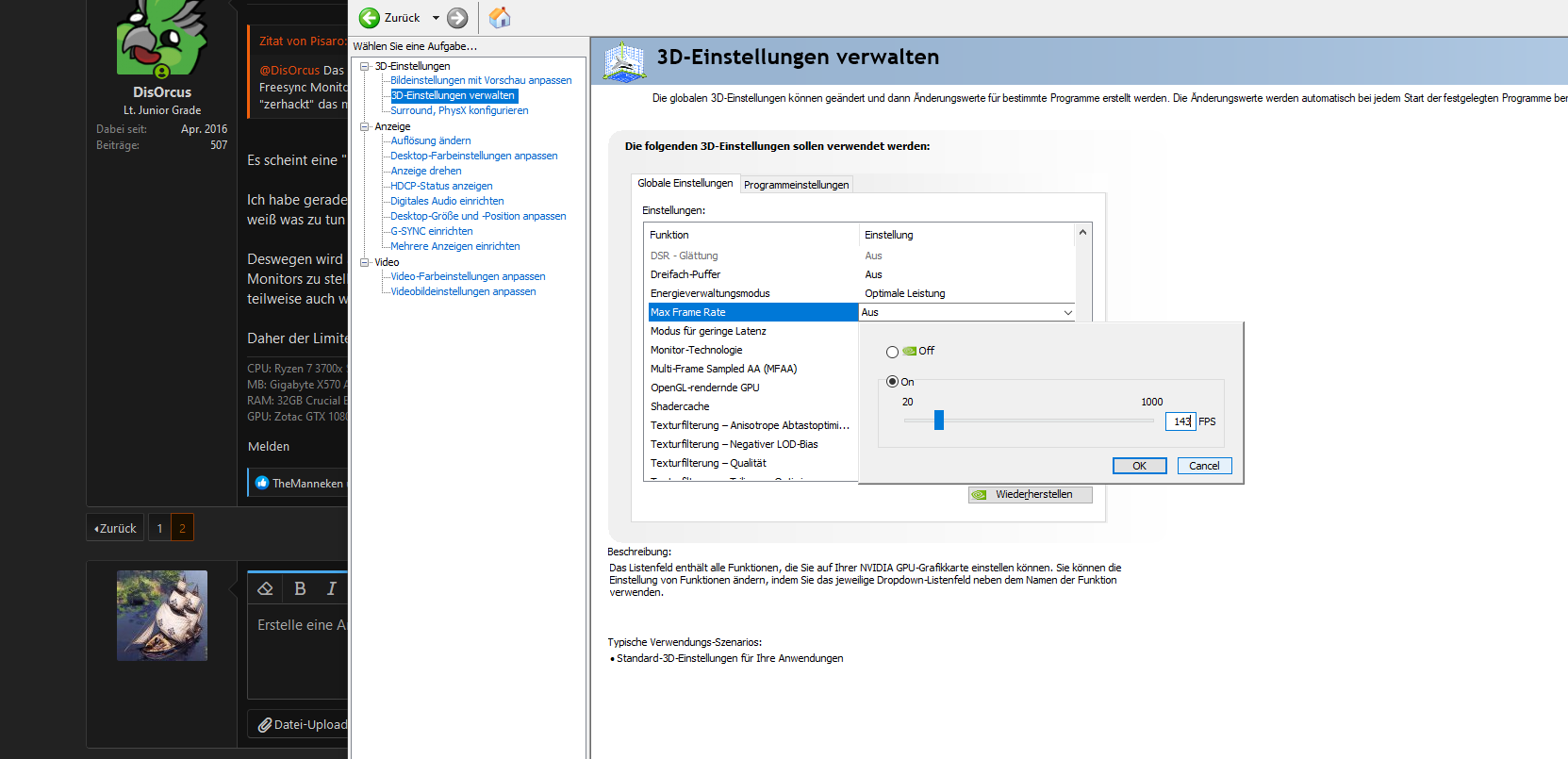
Task: Select the Dreifach-Puffer setting row
Action: 861,274
